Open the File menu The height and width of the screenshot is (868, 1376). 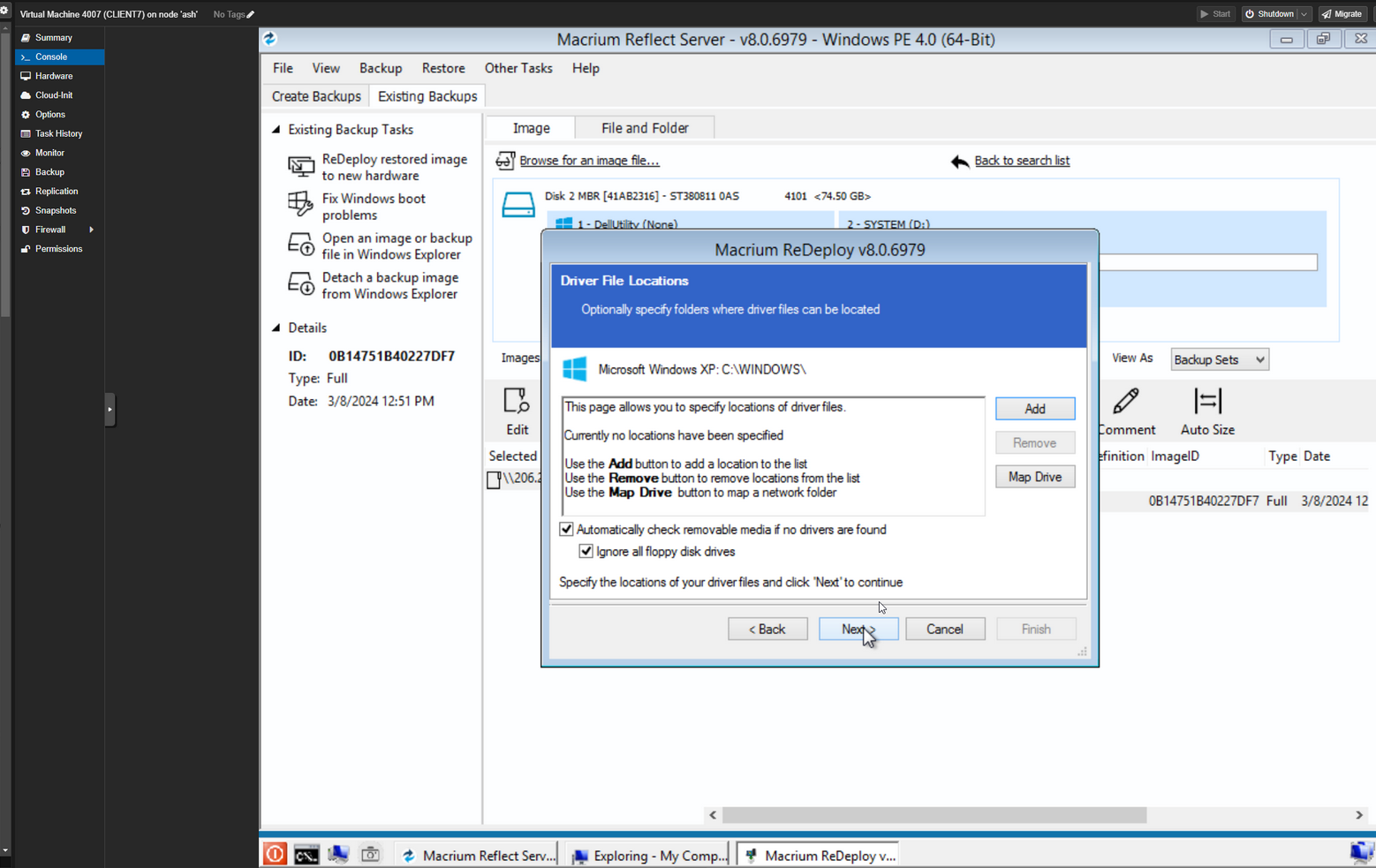coord(283,68)
